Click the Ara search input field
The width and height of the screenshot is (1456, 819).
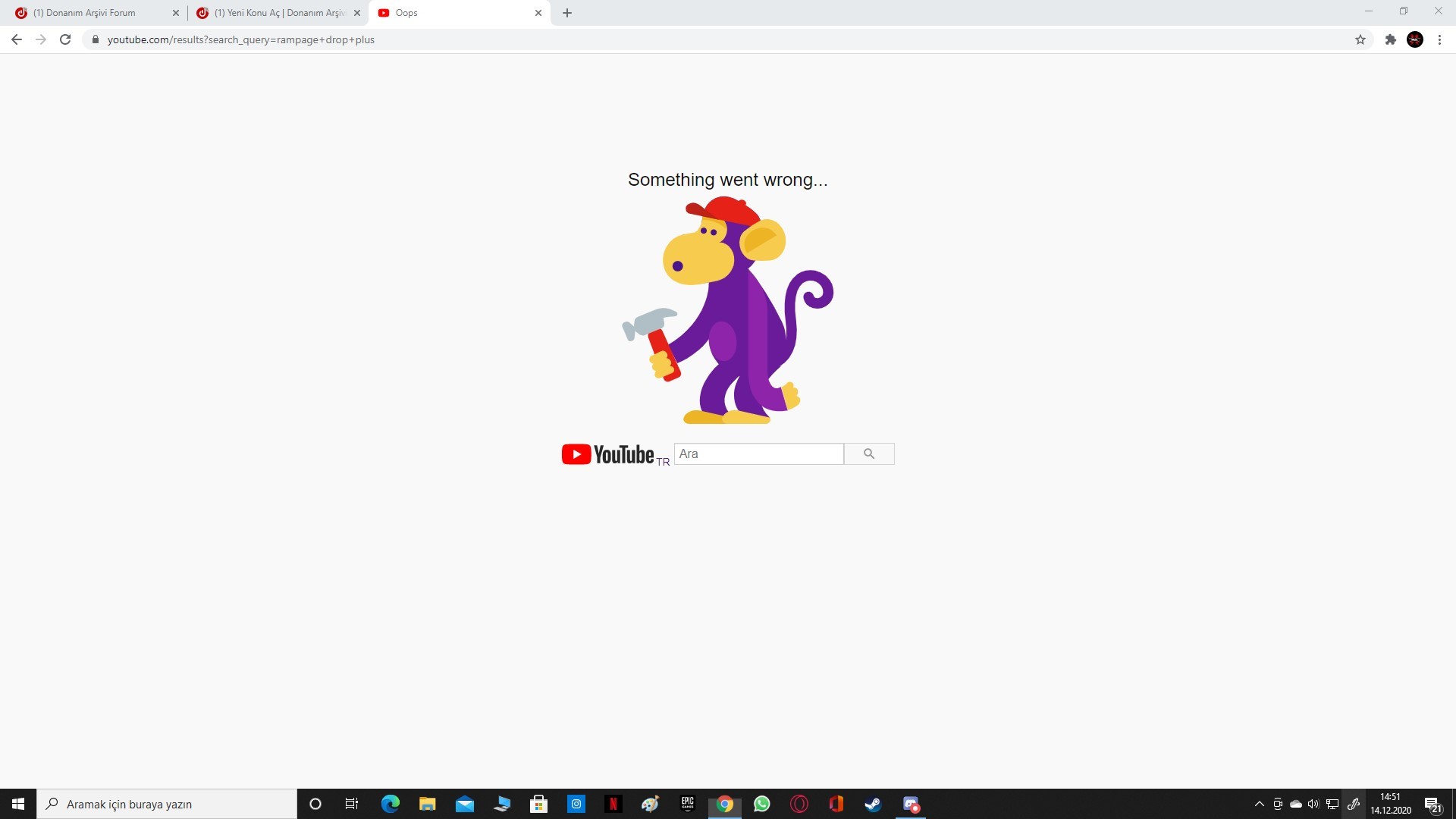click(x=759, y=453)
